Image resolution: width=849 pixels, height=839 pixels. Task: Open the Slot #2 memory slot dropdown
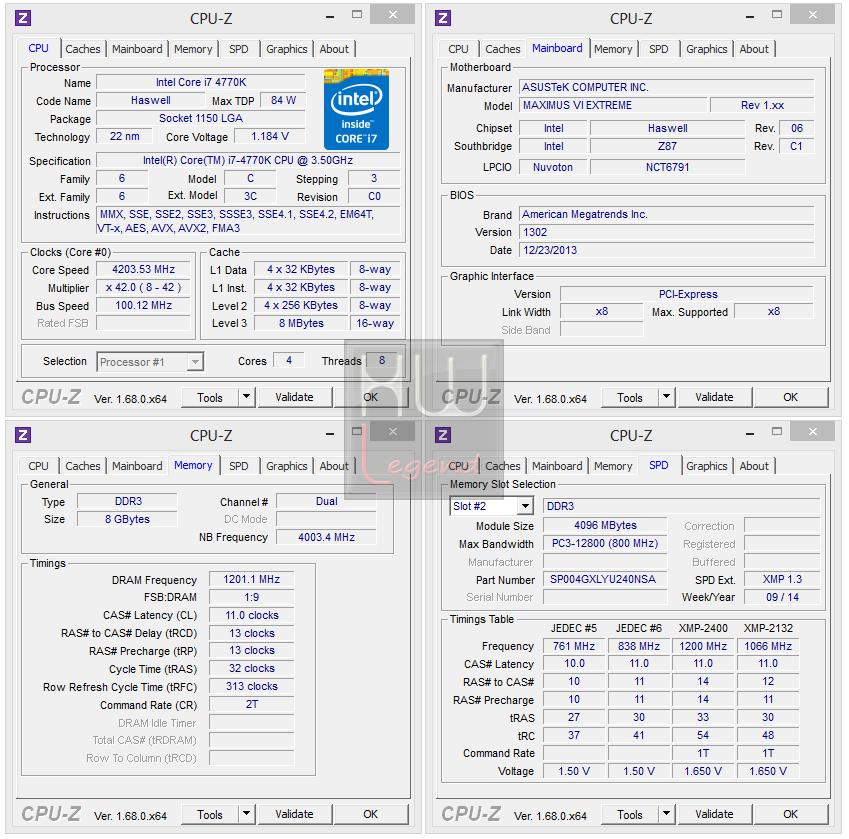[x=525, y=506]
